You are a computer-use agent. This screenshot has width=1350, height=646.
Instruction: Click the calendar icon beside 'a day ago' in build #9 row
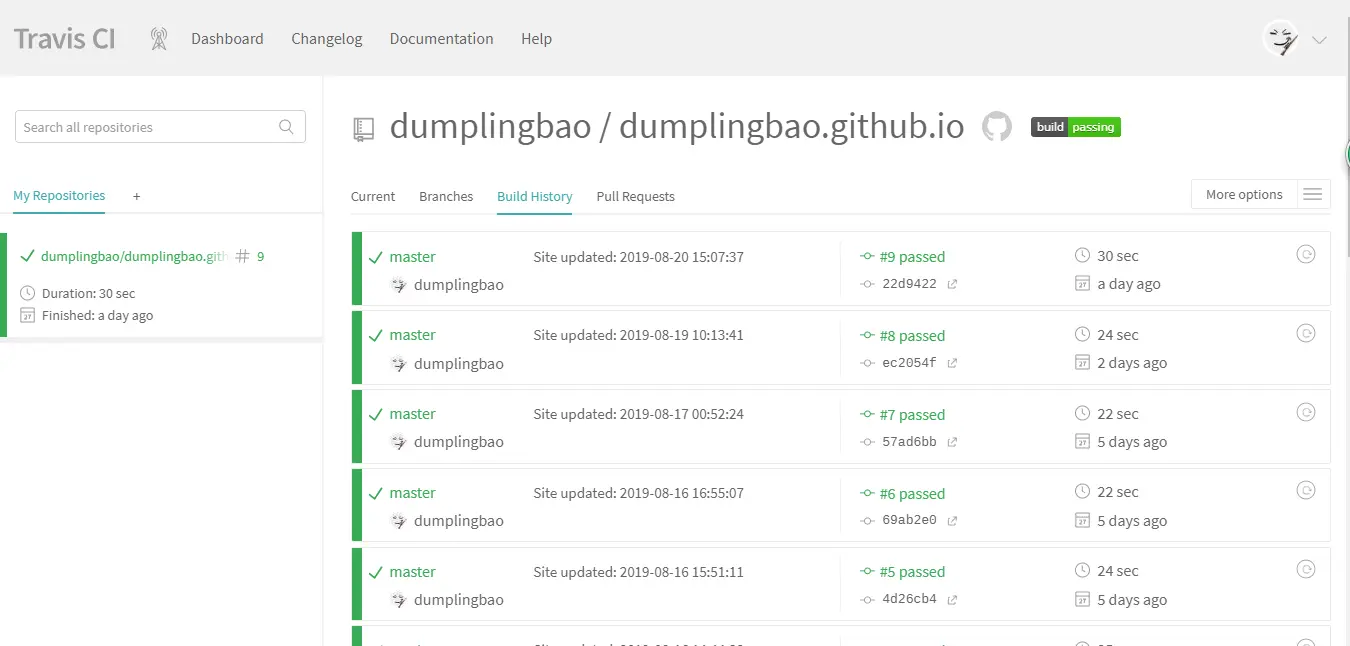(1082, 284)
